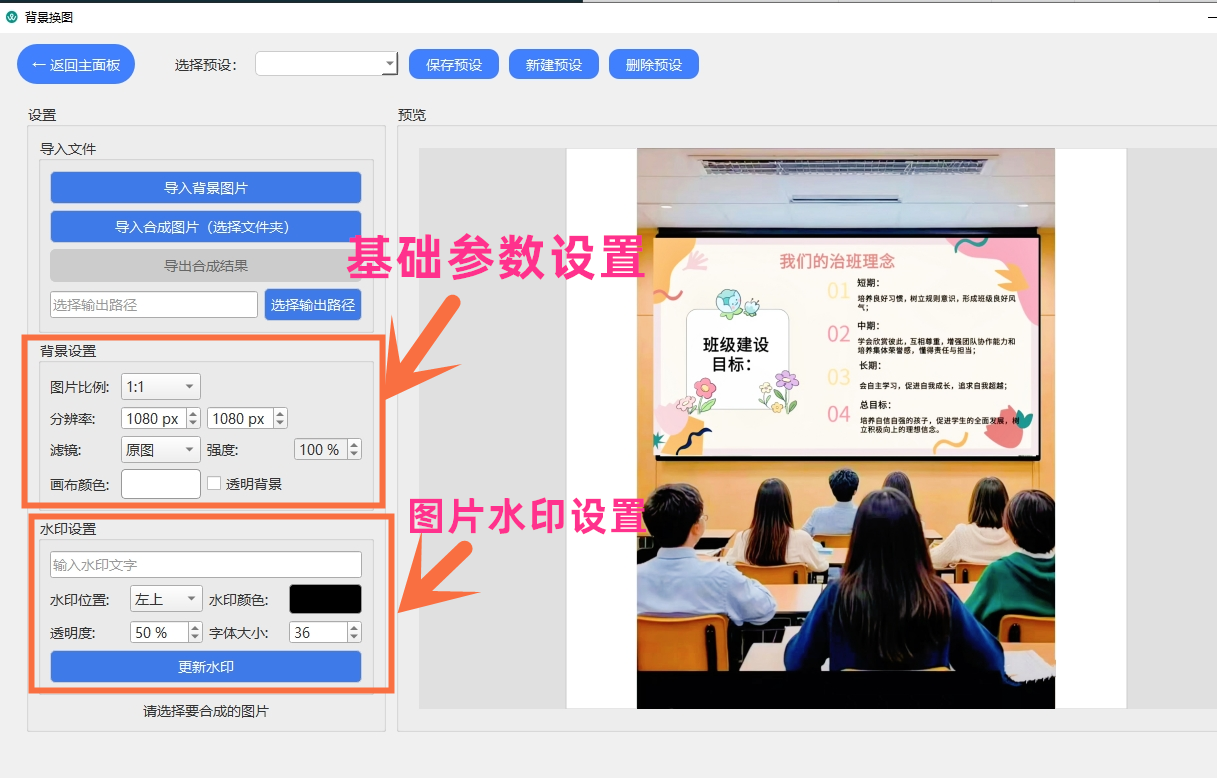Increase 字体大小 with the up arrow

click(x=354, y=627)
